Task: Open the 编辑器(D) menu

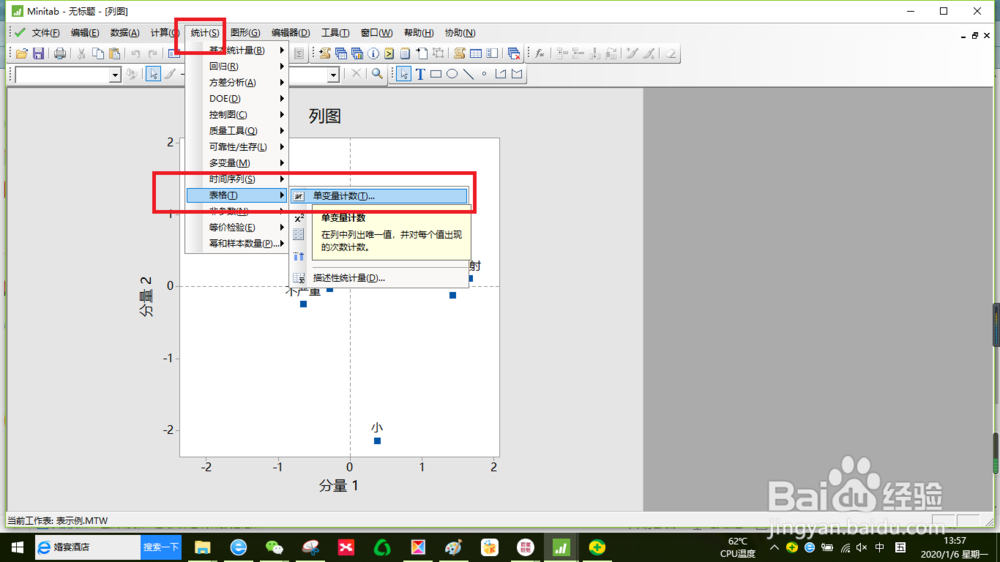Action: (290, 33)
